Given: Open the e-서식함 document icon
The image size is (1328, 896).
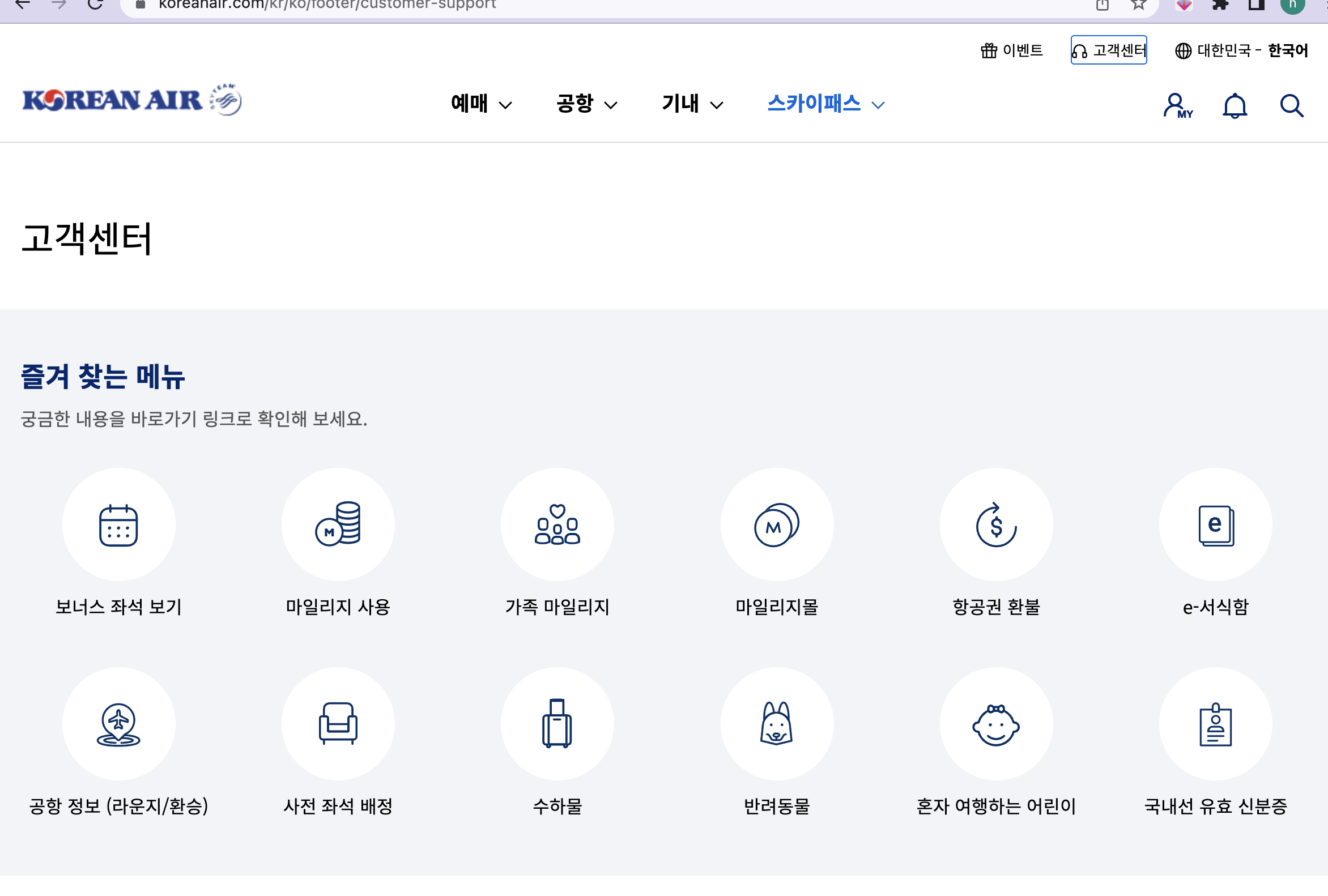Looking at the screenshot, I should coord(1215,524).
